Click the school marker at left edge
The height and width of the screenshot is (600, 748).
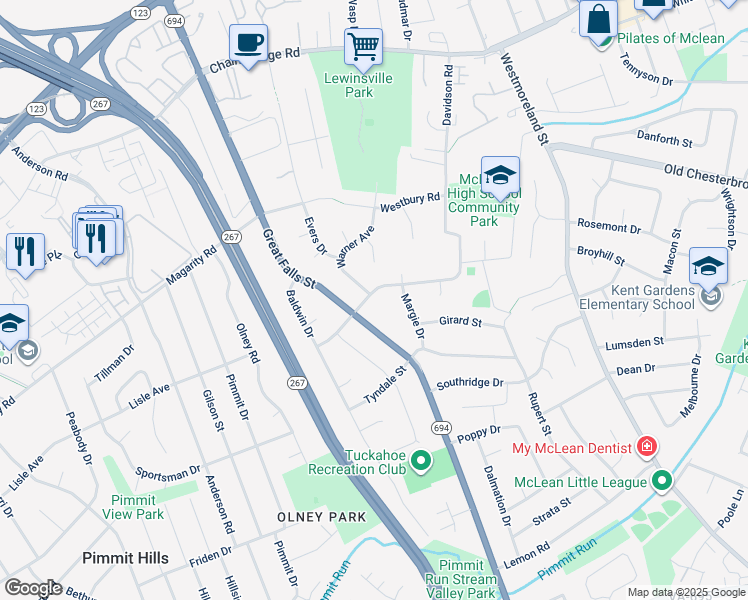point(10,325)
